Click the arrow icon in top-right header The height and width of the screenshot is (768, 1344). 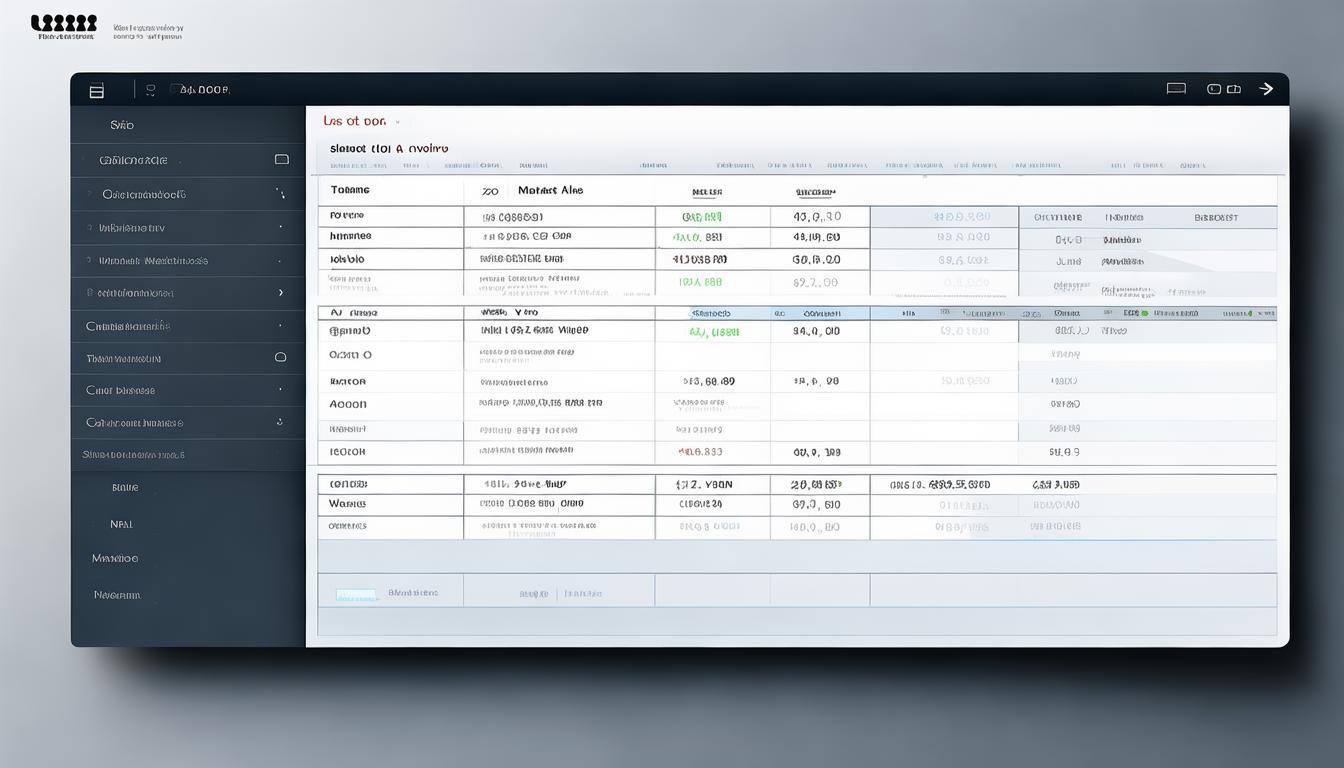pyautogui.click(x=1266, y=89)
